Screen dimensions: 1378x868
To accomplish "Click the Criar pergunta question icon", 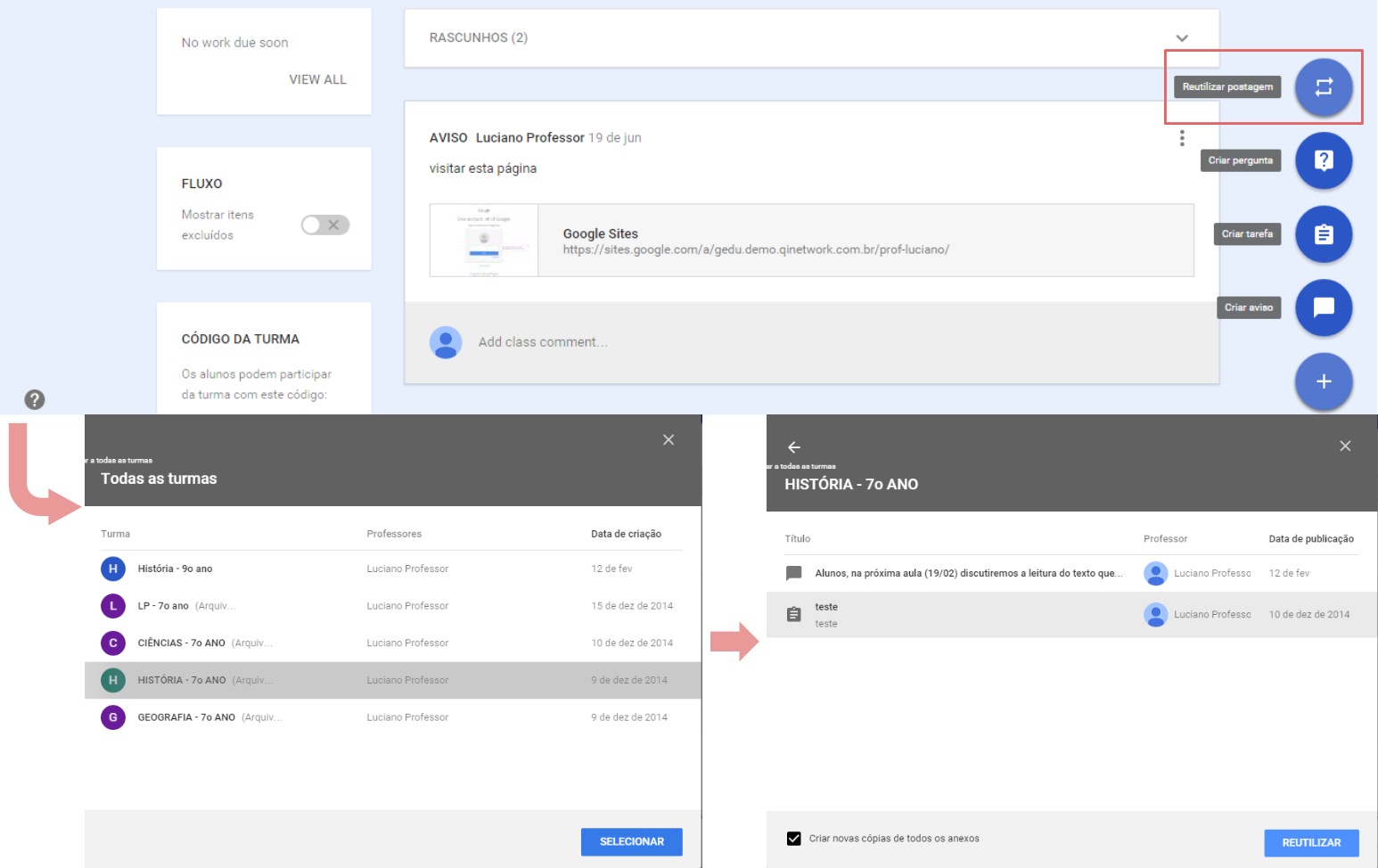I will coord(1324,160).
